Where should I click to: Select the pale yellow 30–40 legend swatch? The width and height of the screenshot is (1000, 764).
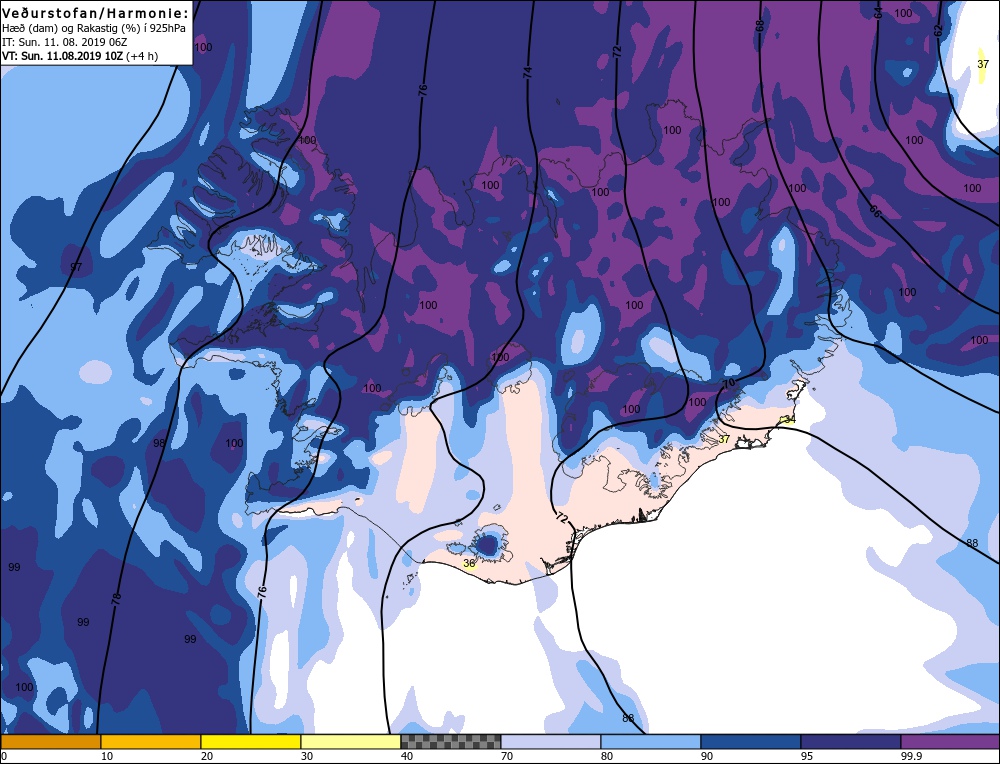click(351, 741)
